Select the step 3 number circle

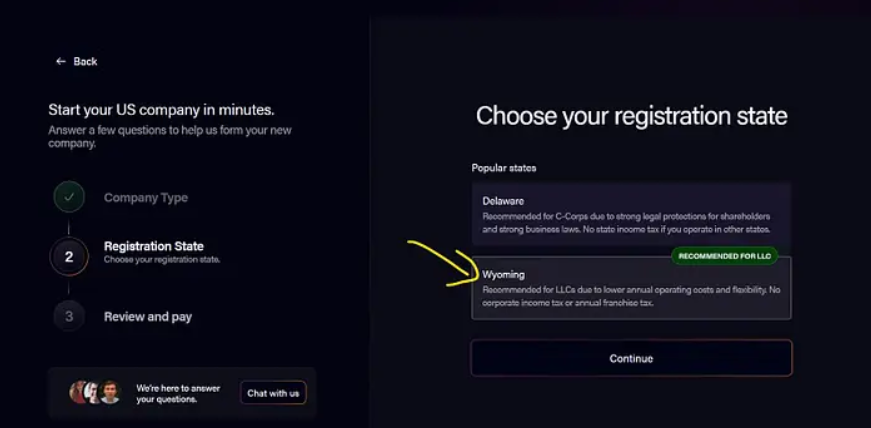click(69, 317)
